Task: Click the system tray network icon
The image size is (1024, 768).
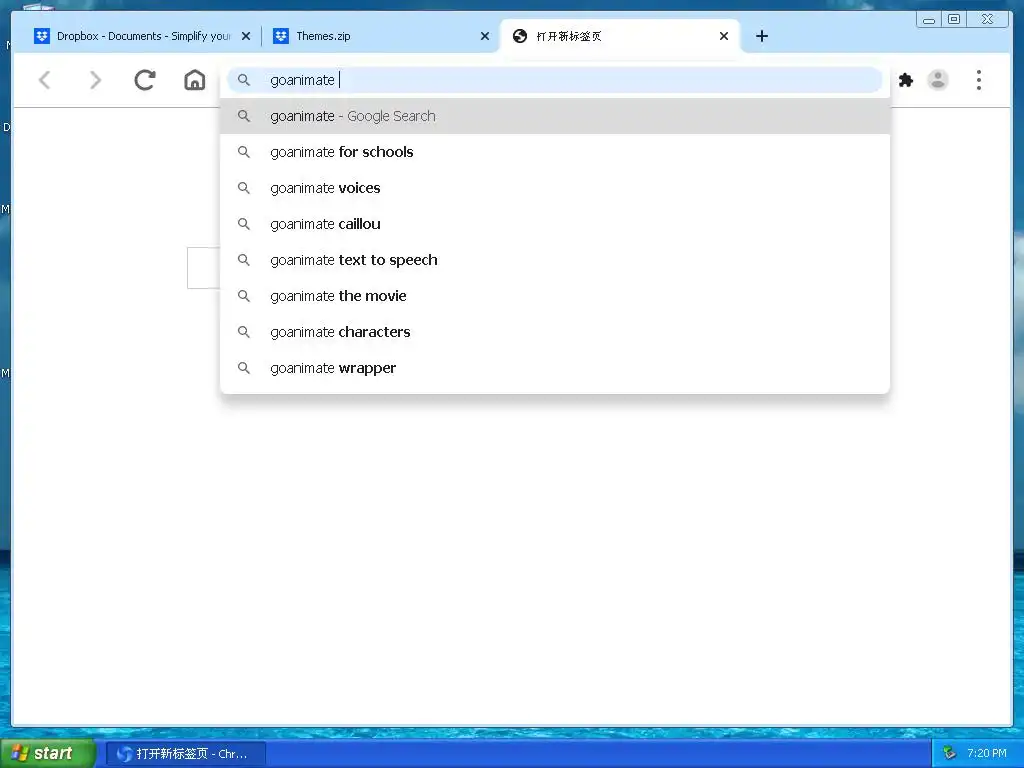Action: coord(950,753)
